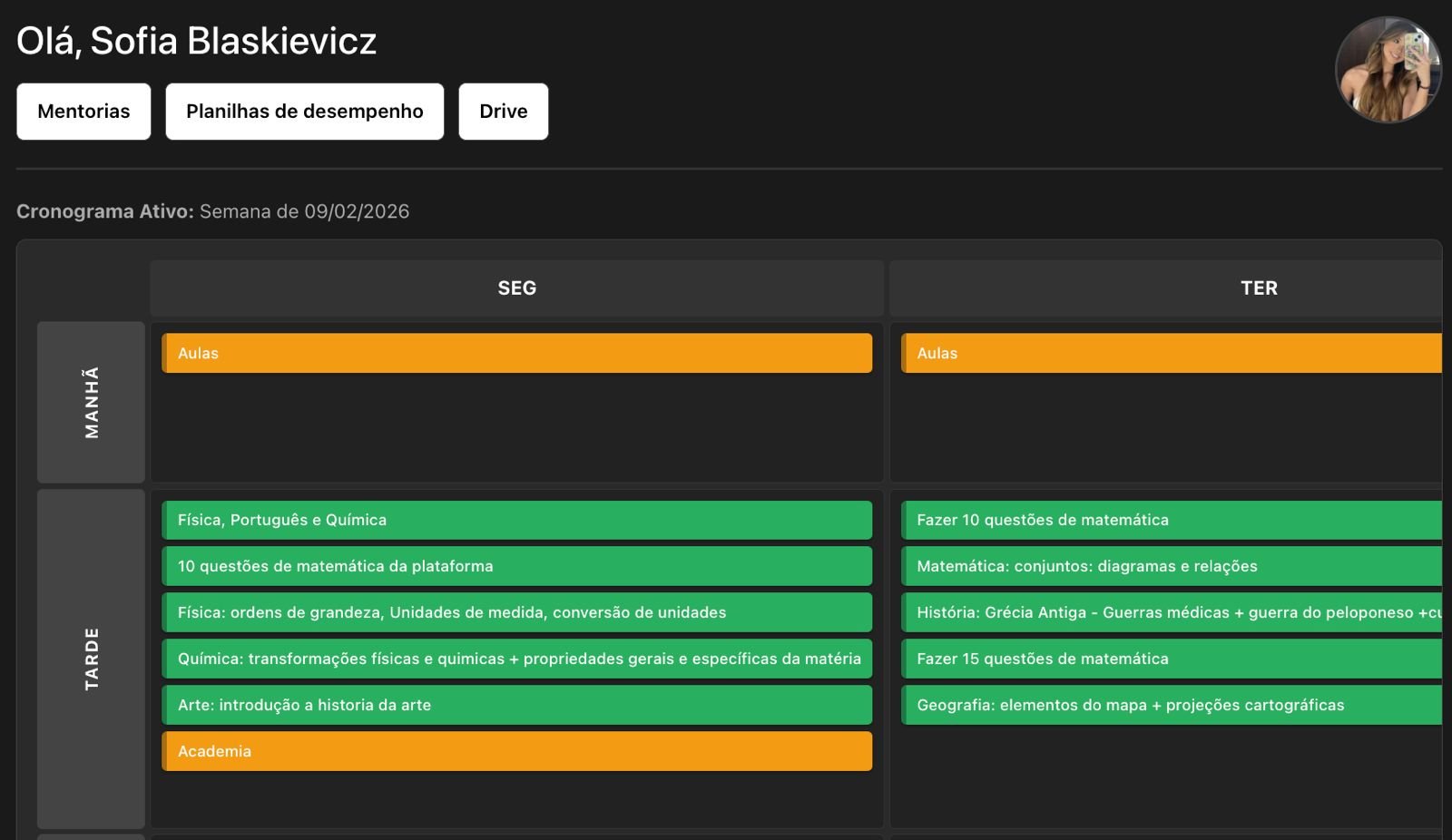
Task: Open the Drive button
Action: point(503,112)
